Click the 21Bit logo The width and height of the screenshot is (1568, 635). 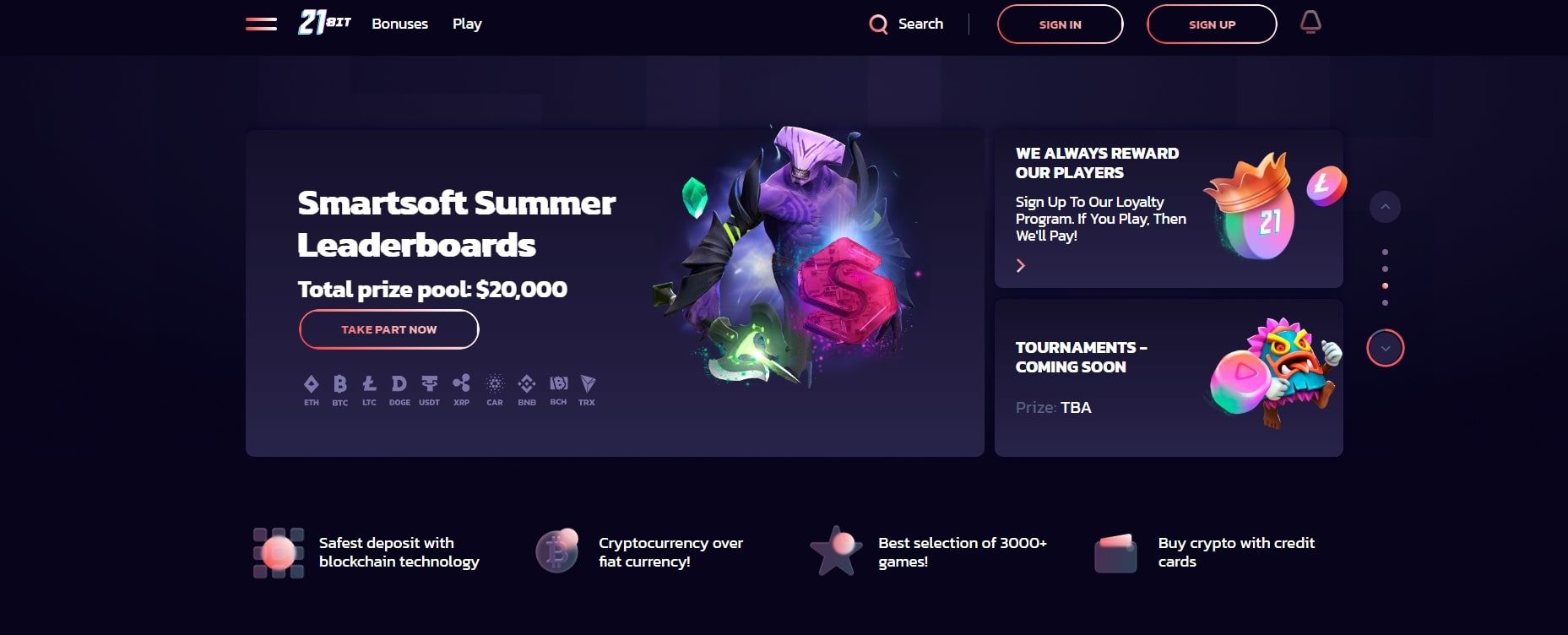pyautogui.click(x=324, y=23)
